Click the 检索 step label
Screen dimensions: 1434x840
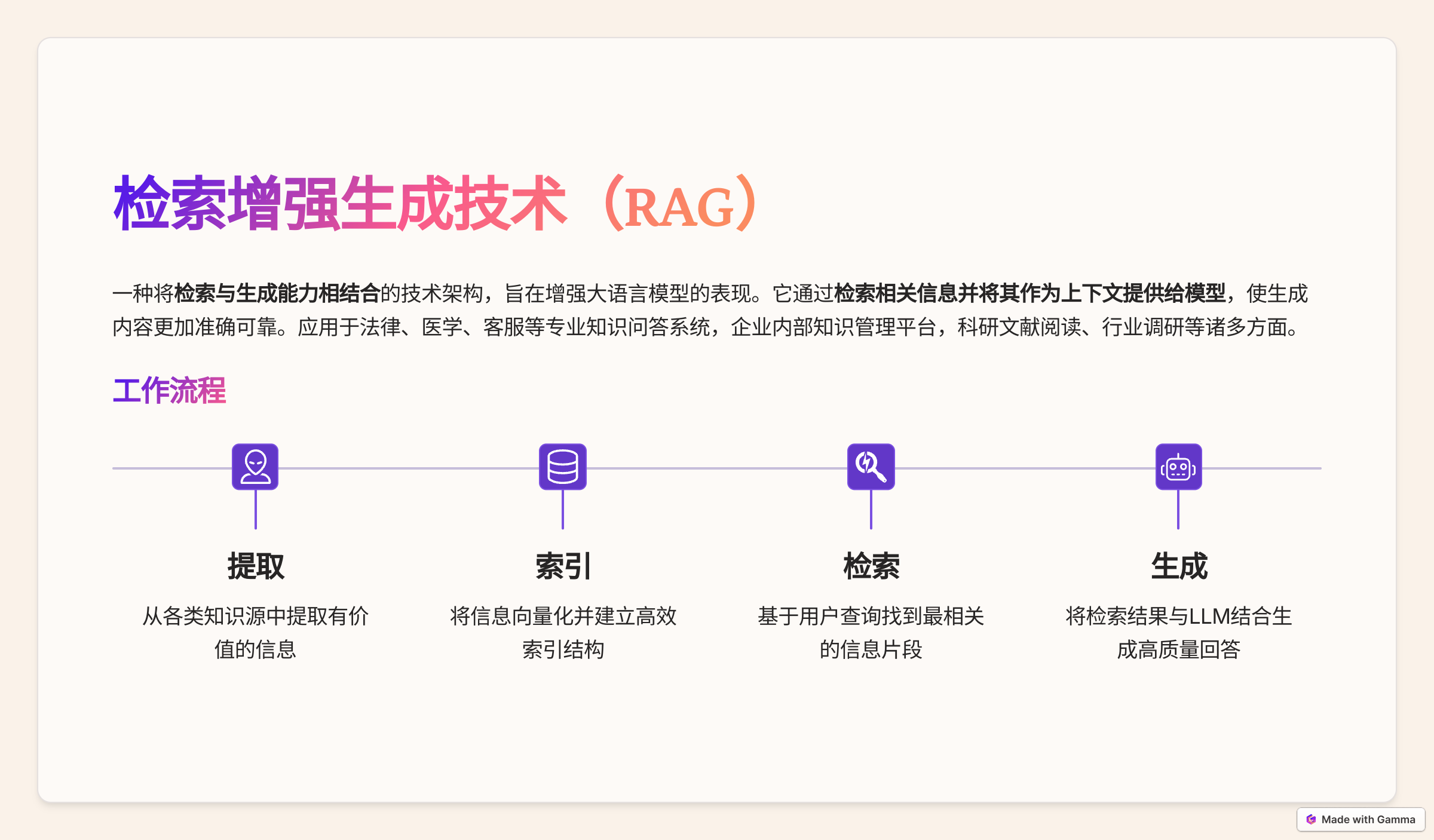pos(871,566)
